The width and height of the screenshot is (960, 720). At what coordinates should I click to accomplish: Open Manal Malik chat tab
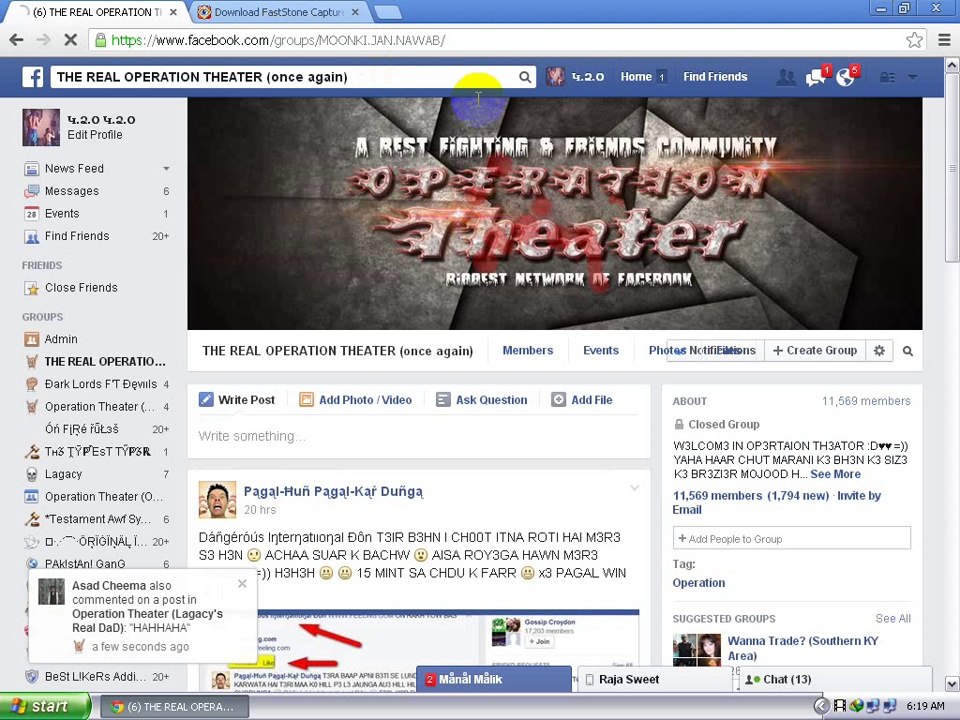pos(493,679)
